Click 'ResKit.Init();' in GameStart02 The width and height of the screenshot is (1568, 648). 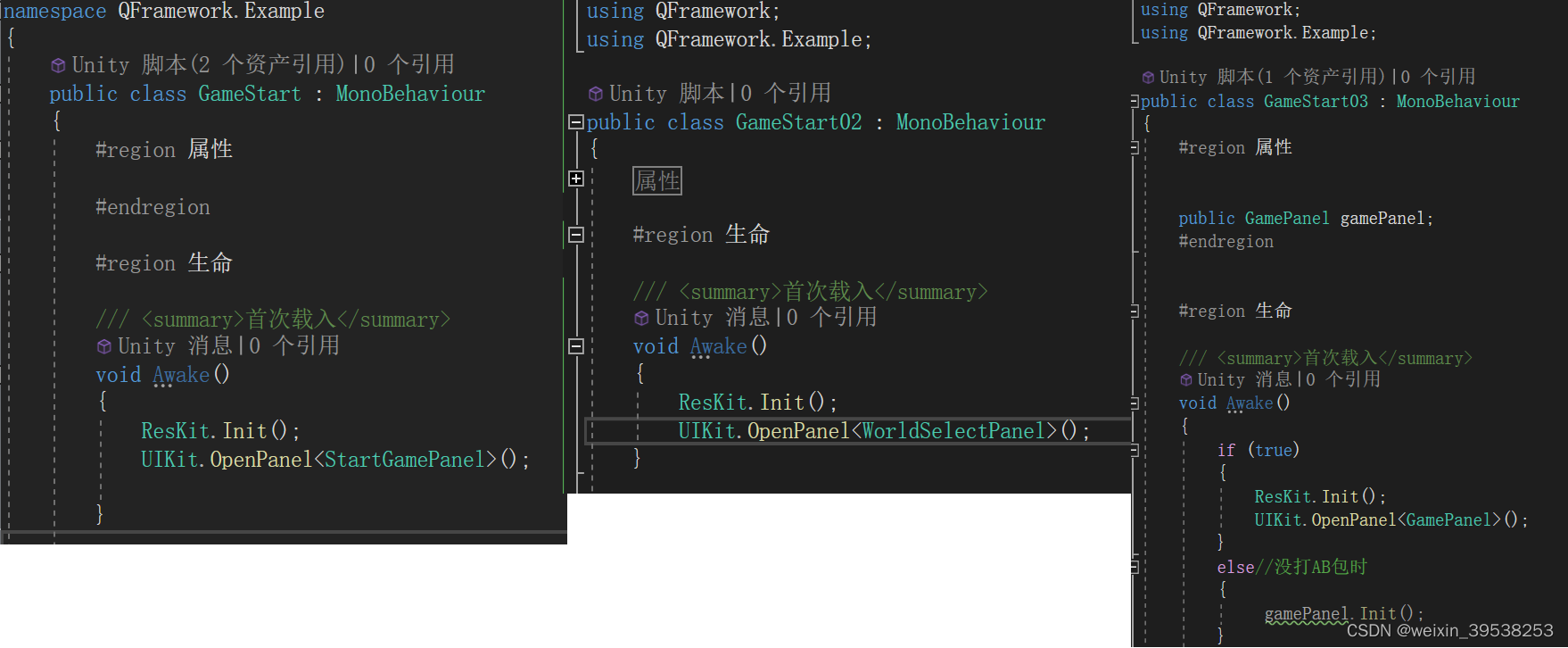point(757,403)
